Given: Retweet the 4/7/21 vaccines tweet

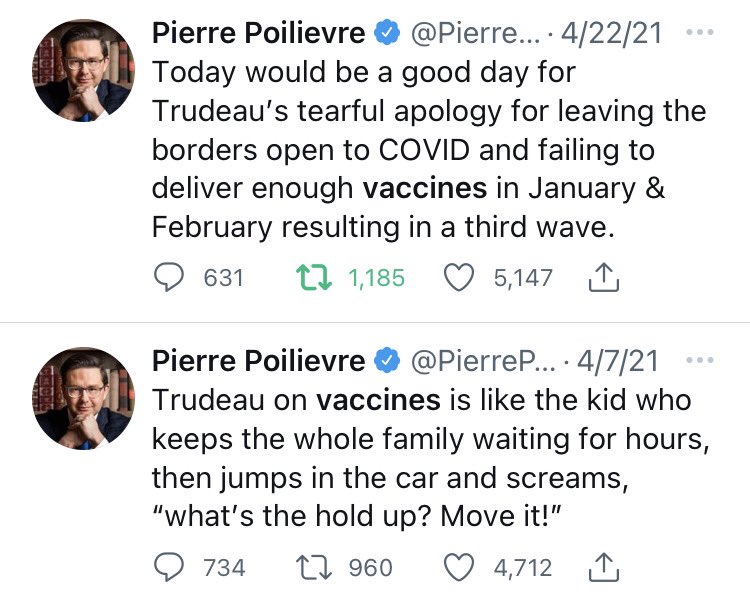Looking at the screenshot, I should (x=311, y=567).
